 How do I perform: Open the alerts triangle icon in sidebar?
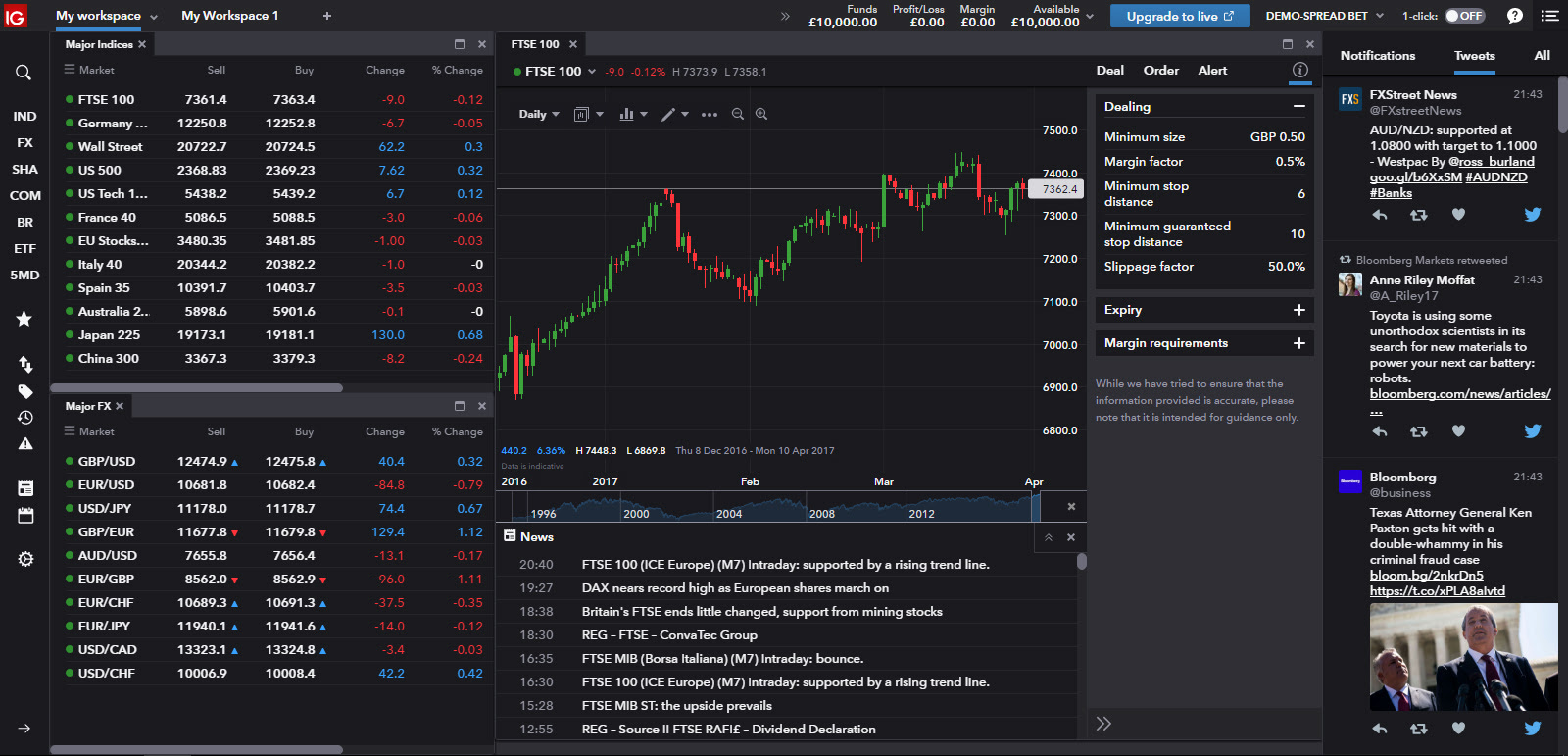[25, 444]
